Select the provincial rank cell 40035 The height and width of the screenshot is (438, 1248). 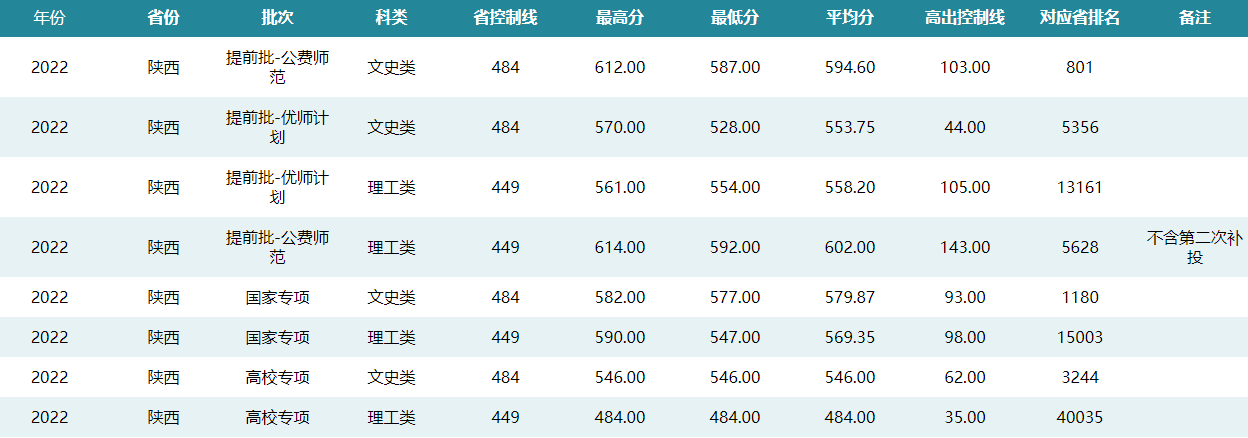coord(1080,417)
